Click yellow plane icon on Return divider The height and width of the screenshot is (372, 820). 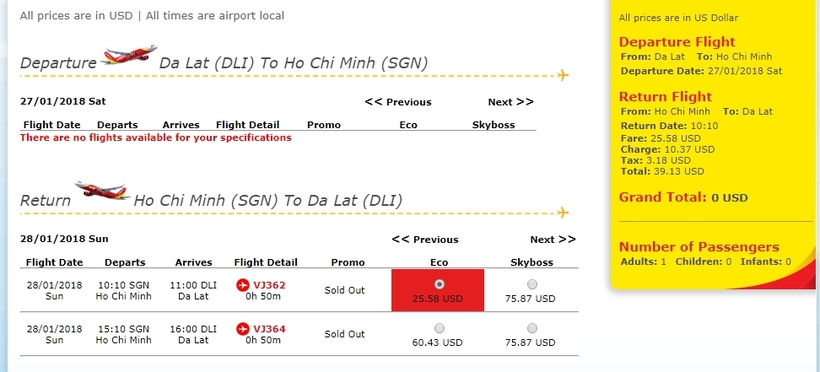[563, 212]
